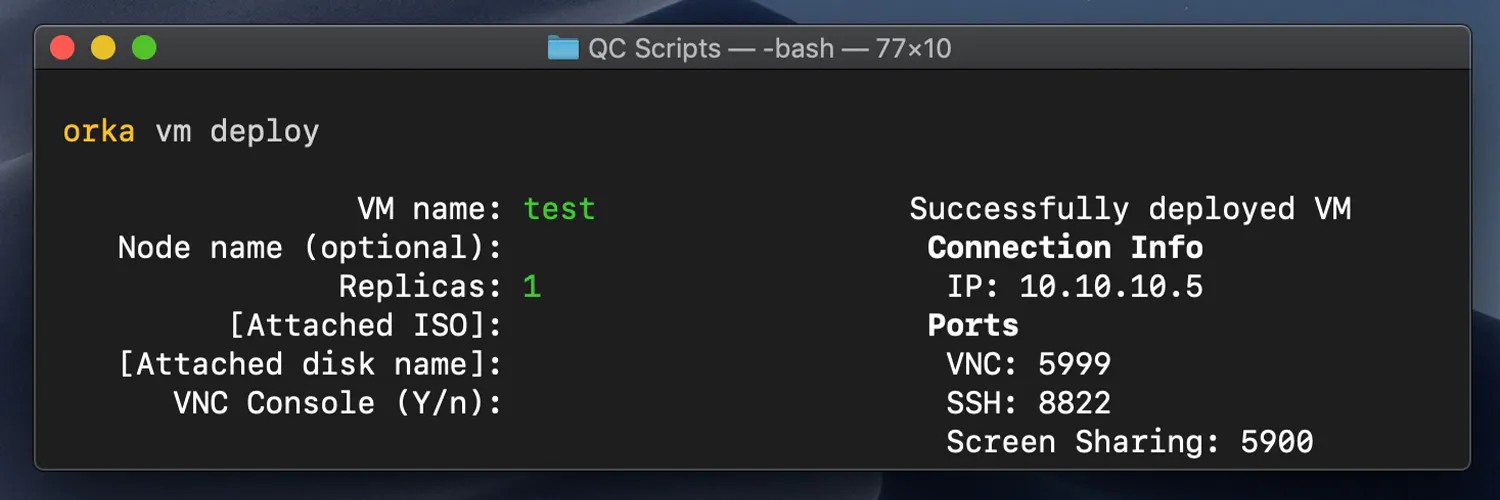This screenshot has width=1500, height=500.
Task: Click the bold Connection Info heading
Action: [1065, 248]
